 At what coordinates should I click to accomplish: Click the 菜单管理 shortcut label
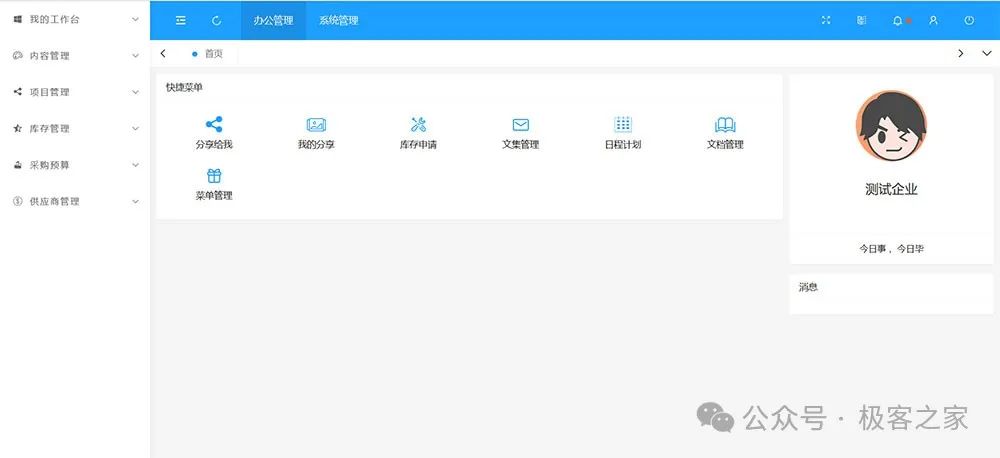pyautogui.click(x=214, y=196)
